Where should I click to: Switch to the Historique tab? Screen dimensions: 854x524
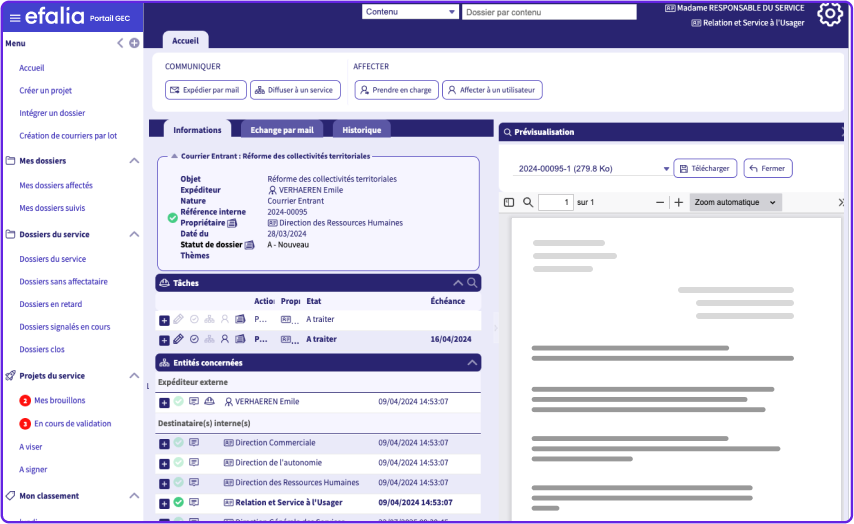[362, 130]
